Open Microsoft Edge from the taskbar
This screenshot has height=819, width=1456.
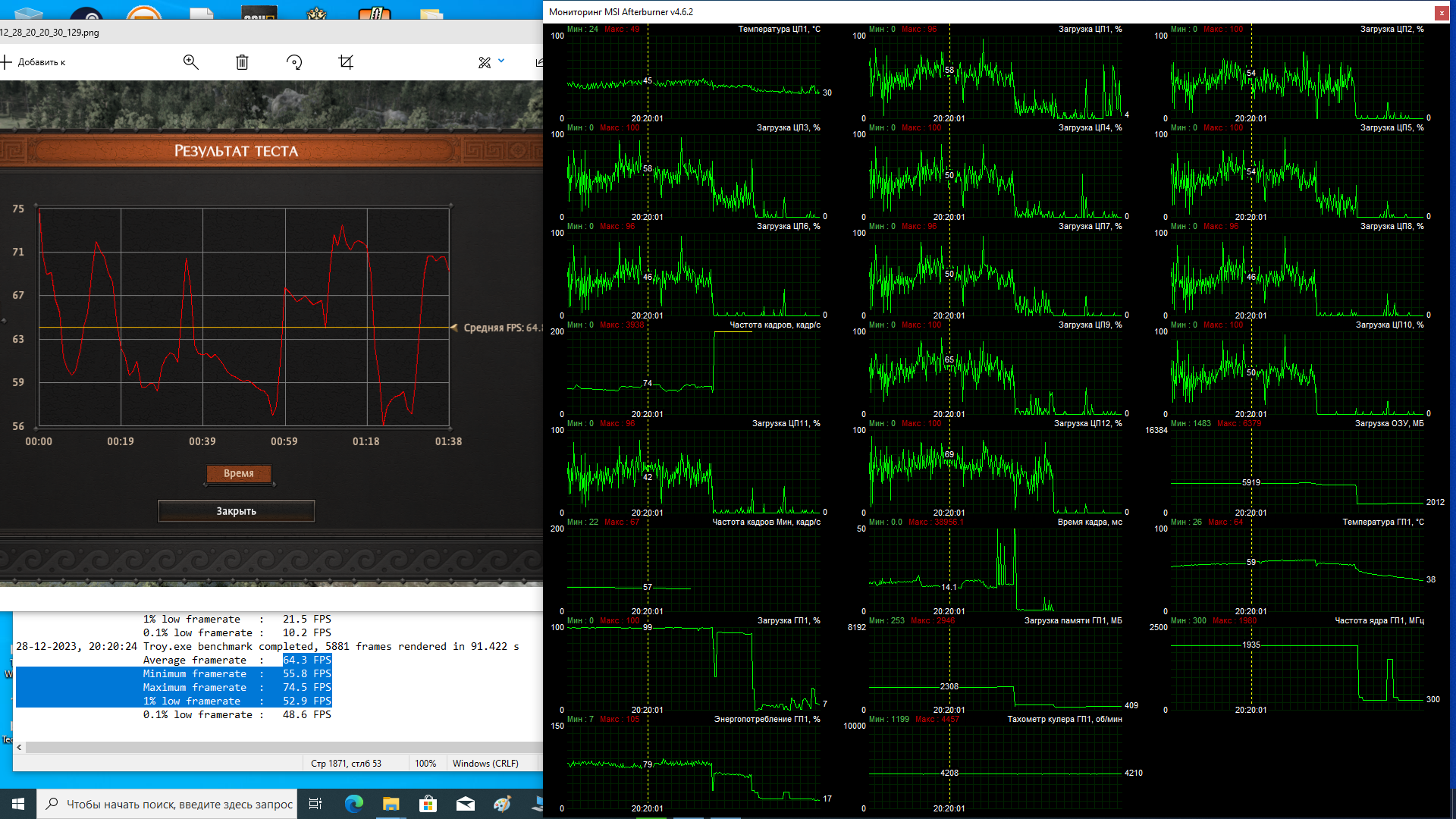click(353, 804)
